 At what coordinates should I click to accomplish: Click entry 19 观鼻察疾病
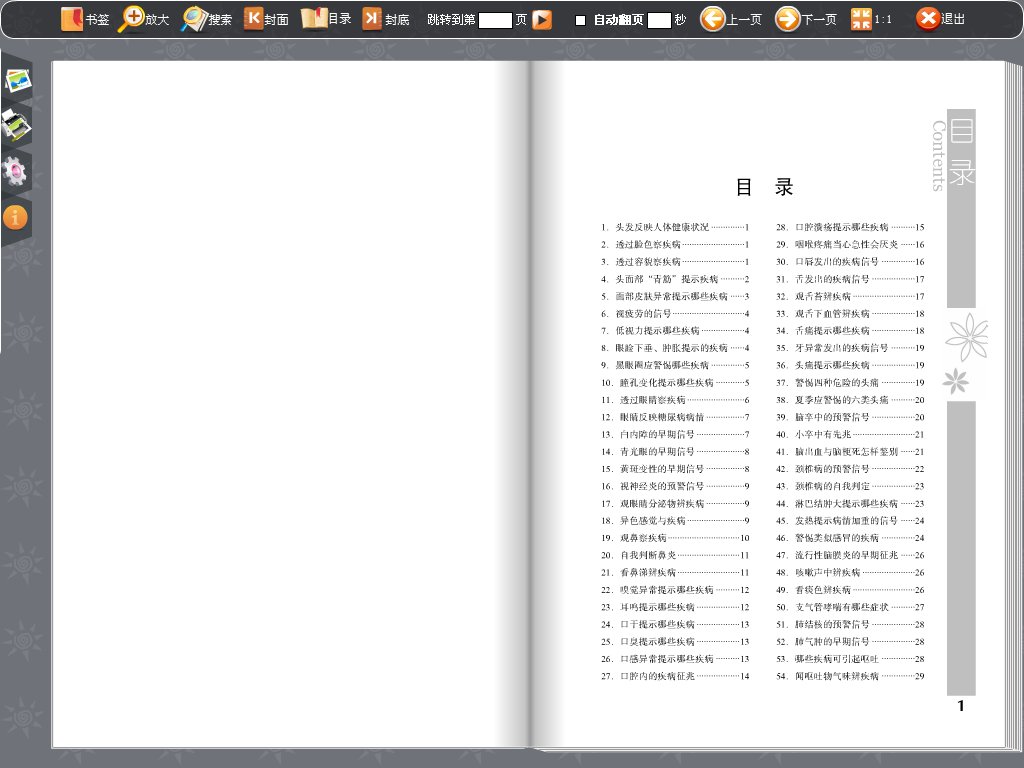[x=675, y=538]
